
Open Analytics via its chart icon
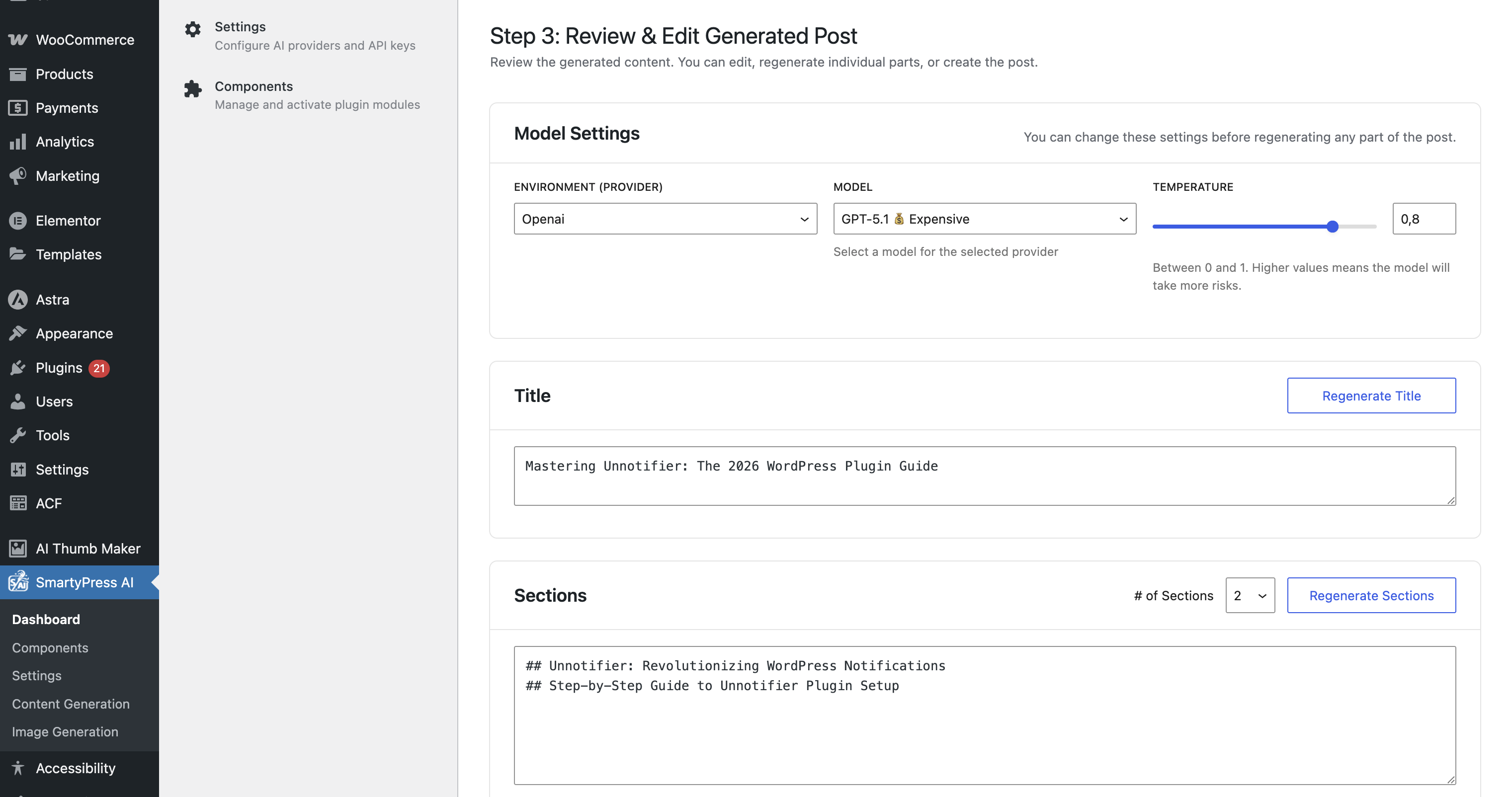click(x=17, y=142)
